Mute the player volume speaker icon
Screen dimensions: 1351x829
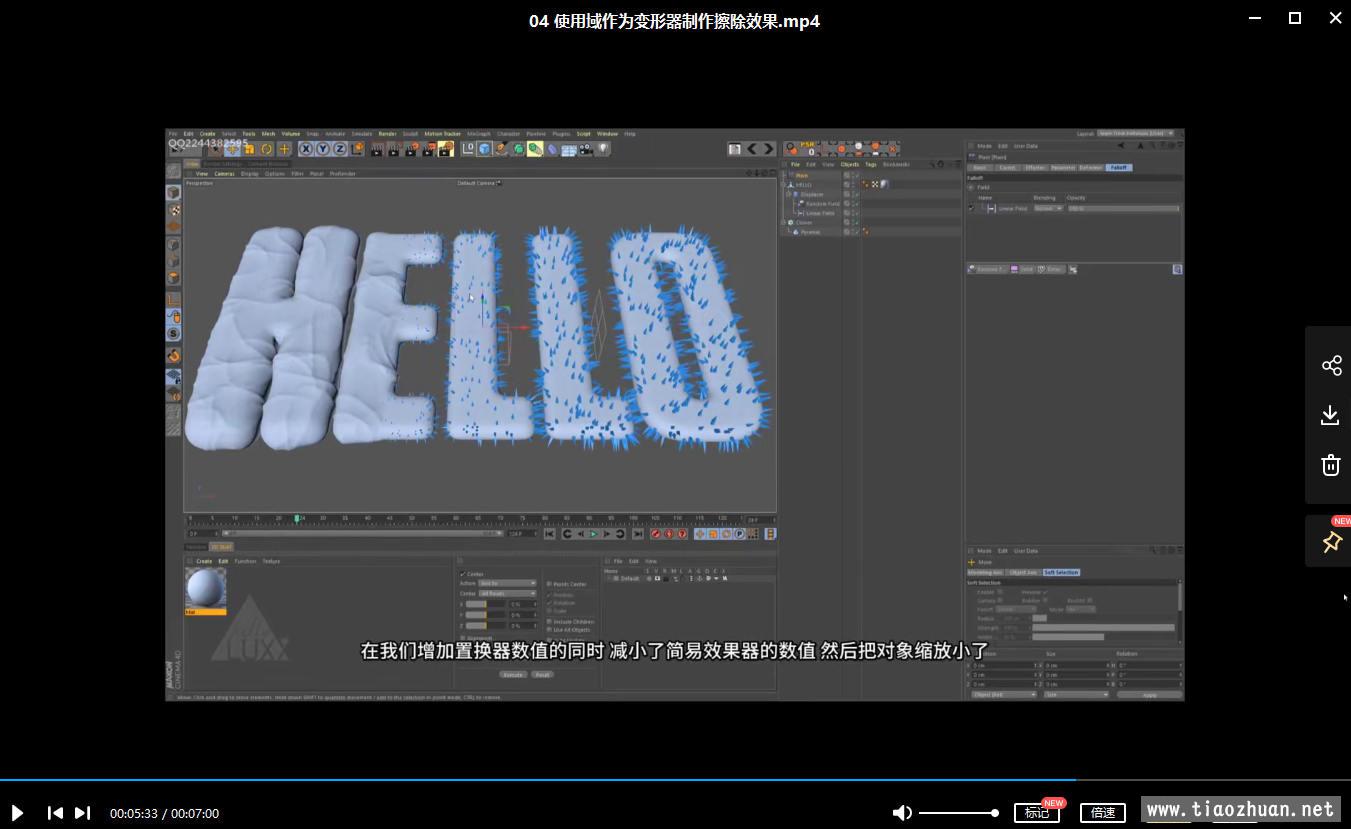[x=902, y=813]
